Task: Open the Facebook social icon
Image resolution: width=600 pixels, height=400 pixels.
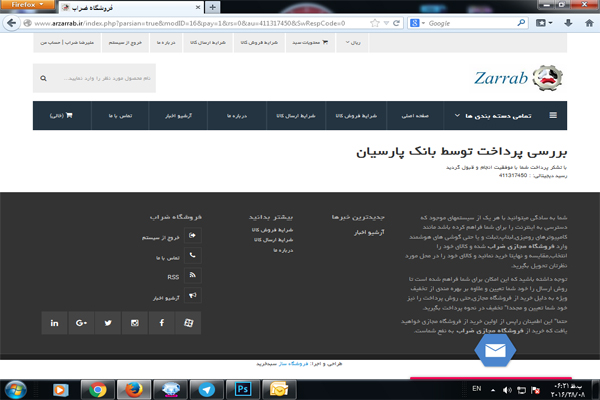Action: coord(161,323)
